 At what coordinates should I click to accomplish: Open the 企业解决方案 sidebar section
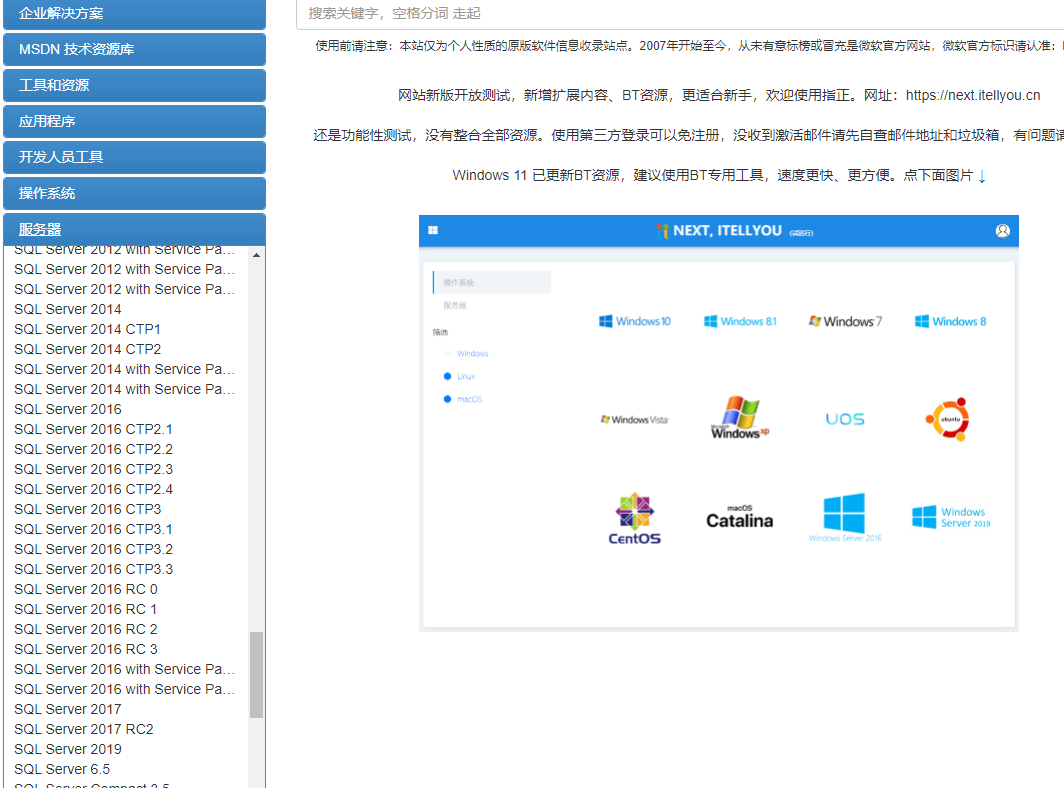134,14
